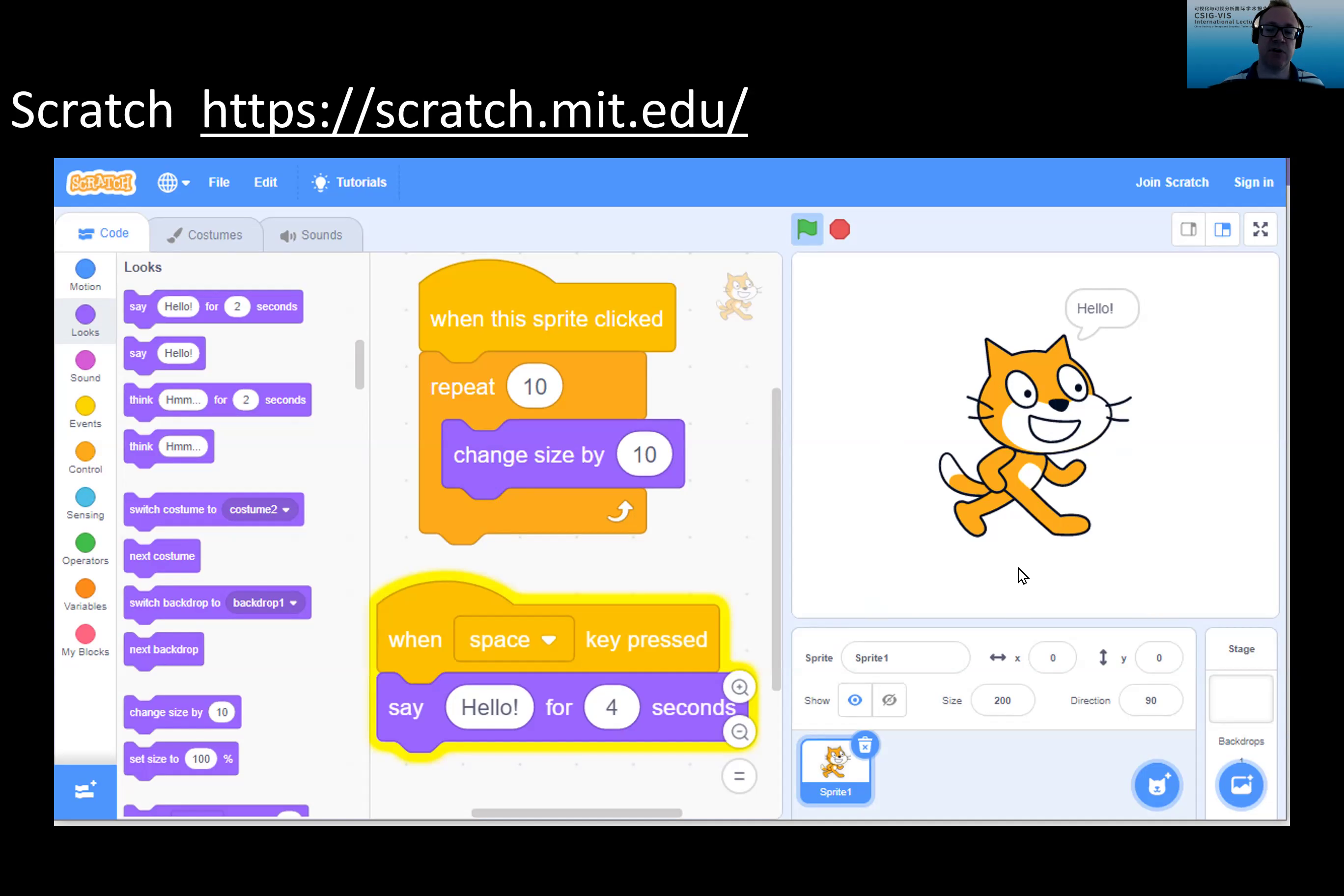Click Sign in link
The height and width of the screenshot is (896, 1344).
click(1253, 182)
